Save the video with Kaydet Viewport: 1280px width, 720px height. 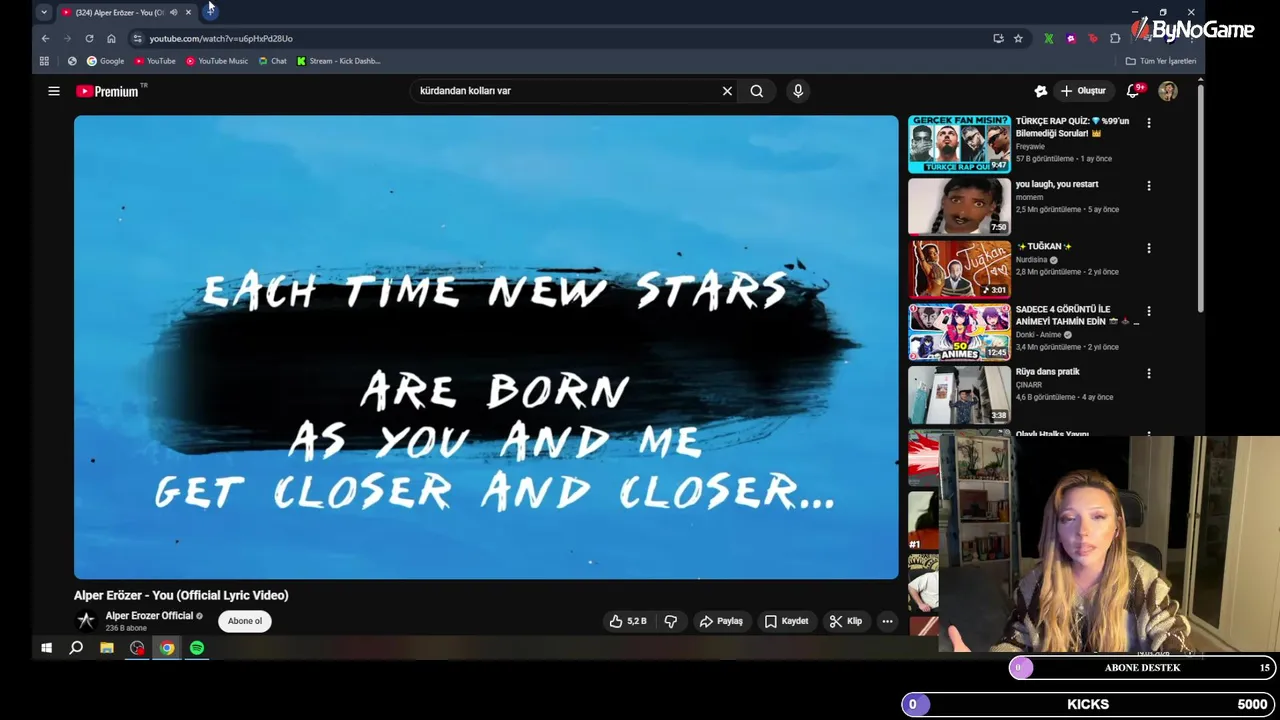(786, 621)
